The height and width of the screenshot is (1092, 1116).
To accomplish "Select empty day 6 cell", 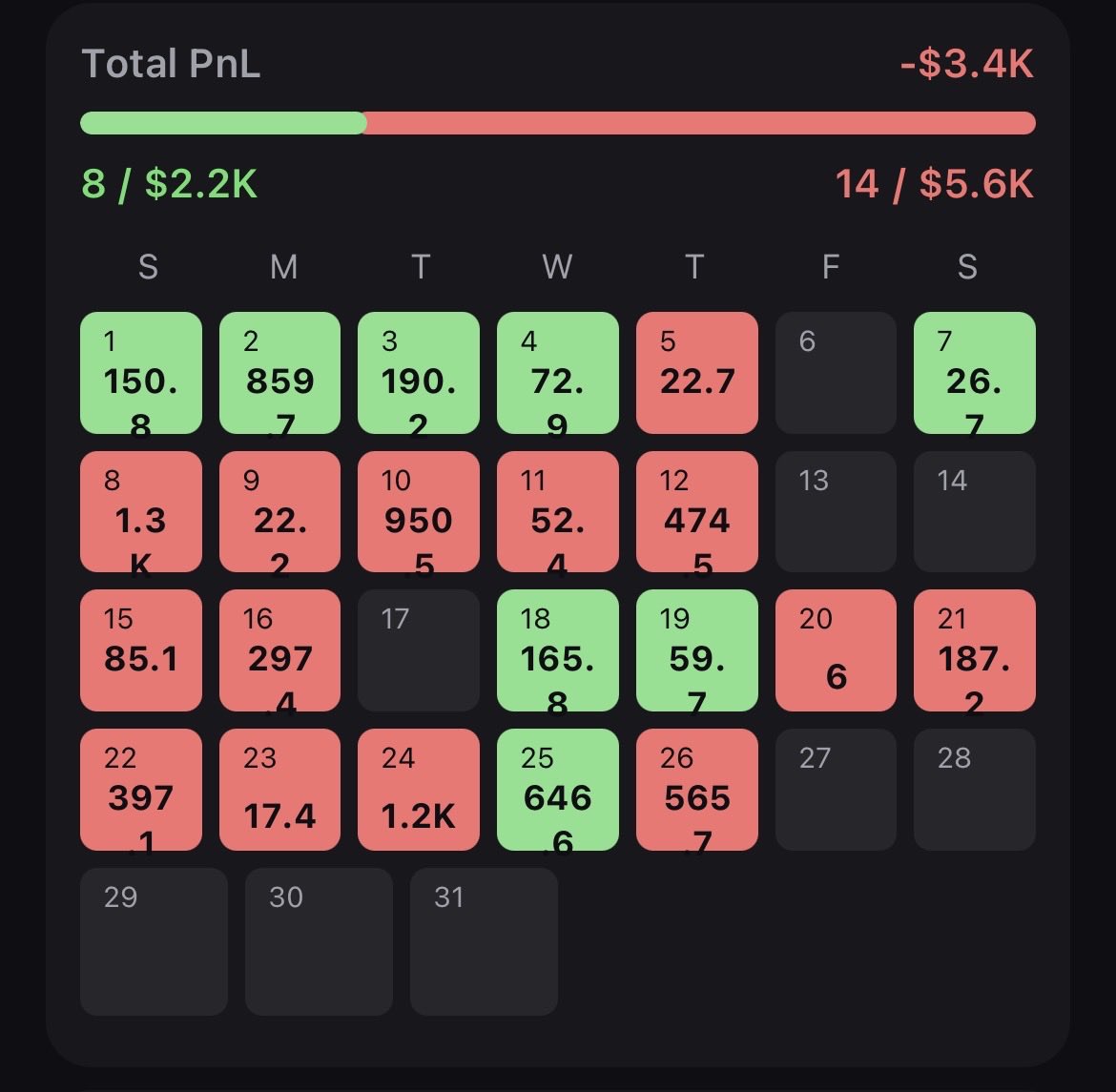I will point(836,373).
